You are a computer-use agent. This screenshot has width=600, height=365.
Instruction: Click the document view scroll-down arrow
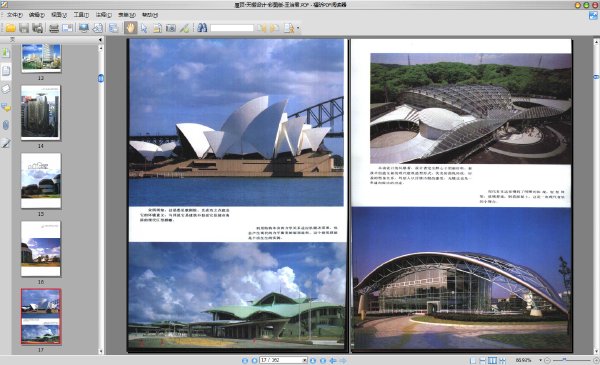point(596,351)
